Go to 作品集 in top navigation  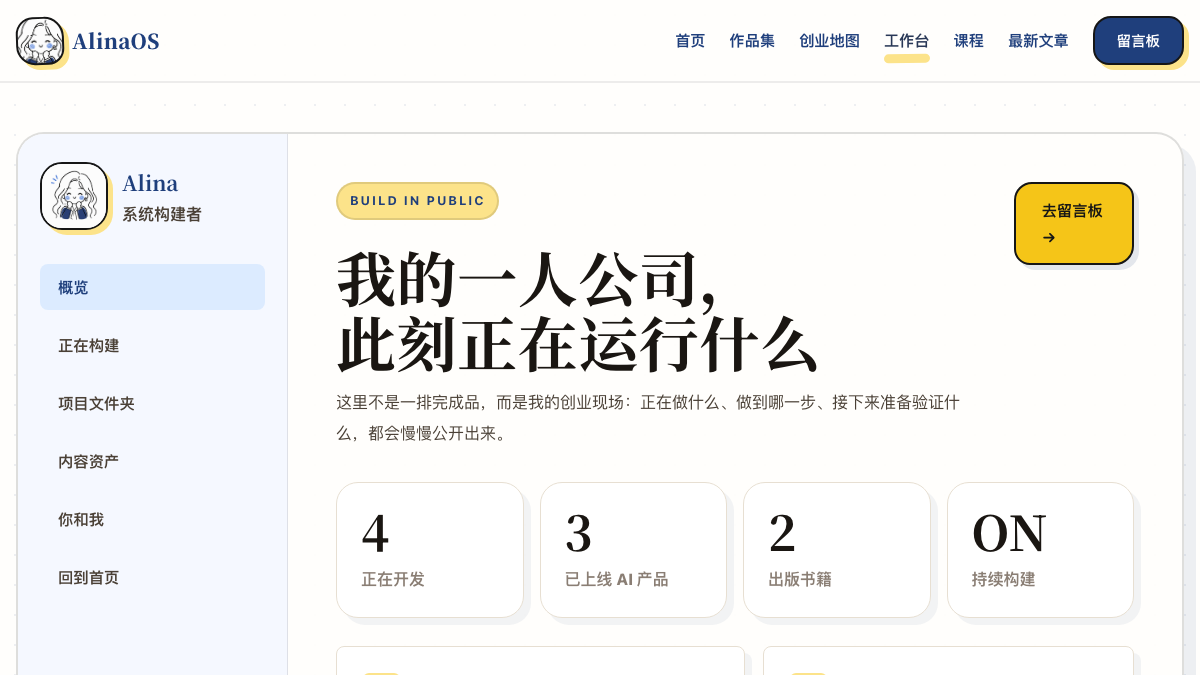(752, 41)
